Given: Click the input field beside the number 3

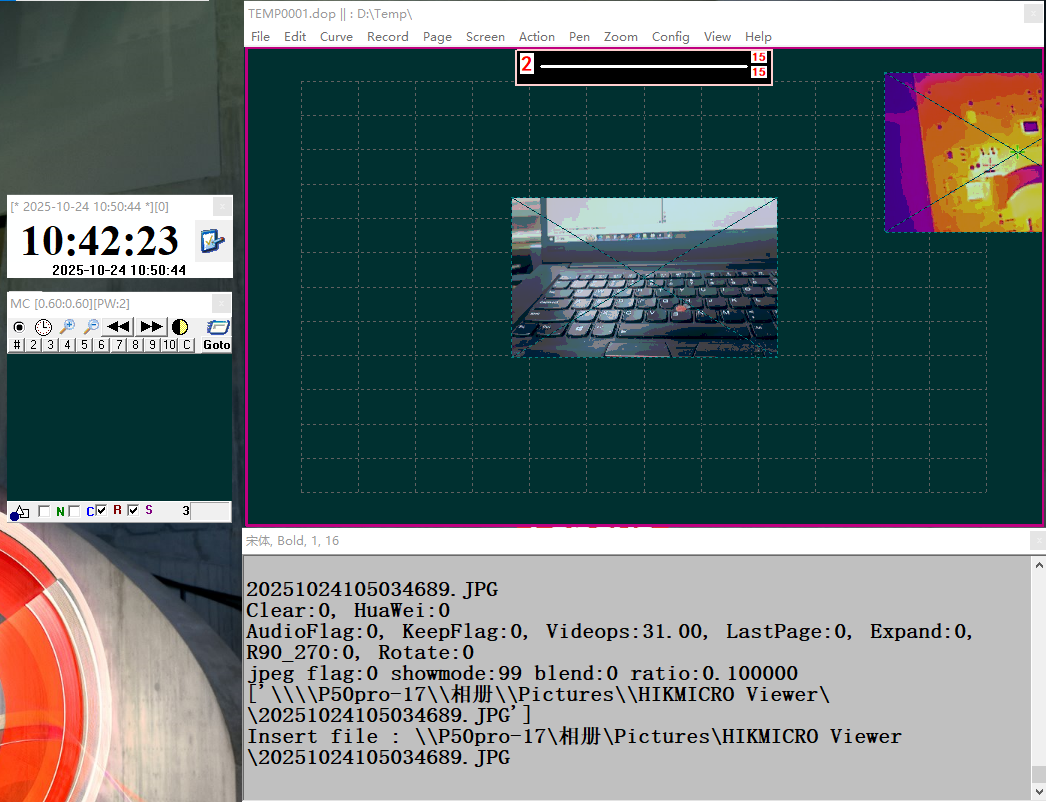Looking at the screenshot, I should point(210,512).
